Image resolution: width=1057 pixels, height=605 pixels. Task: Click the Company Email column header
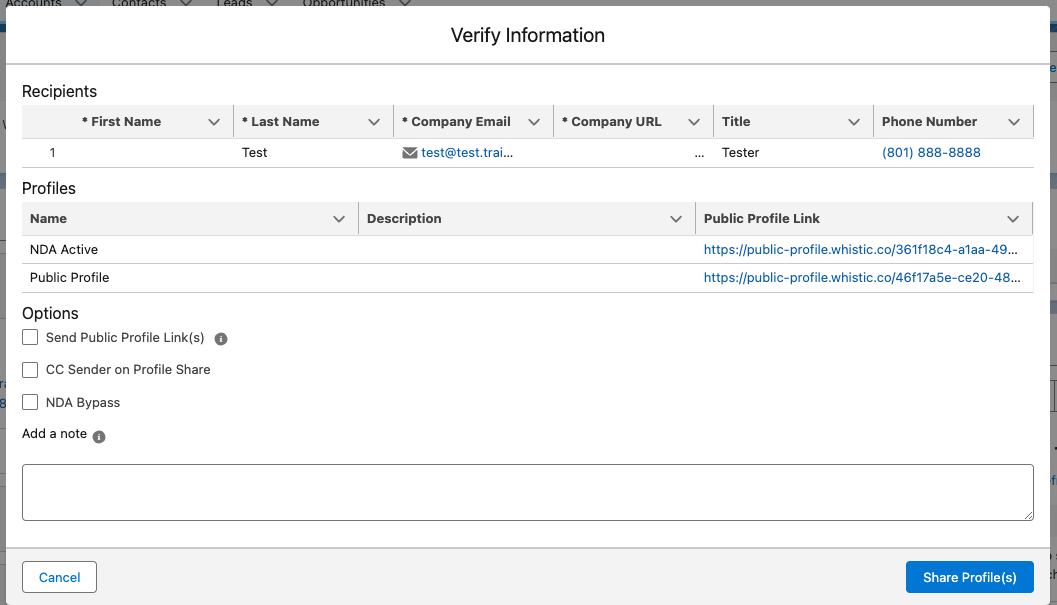456,122
